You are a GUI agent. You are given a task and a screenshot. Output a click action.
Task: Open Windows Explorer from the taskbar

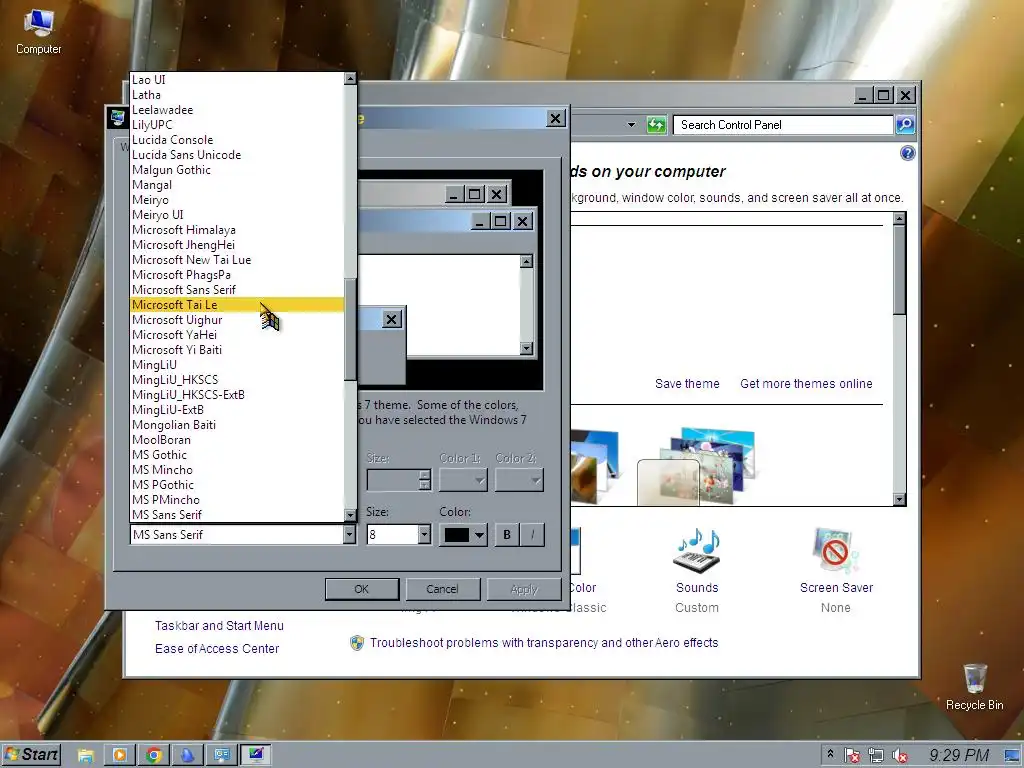[86, 755]
